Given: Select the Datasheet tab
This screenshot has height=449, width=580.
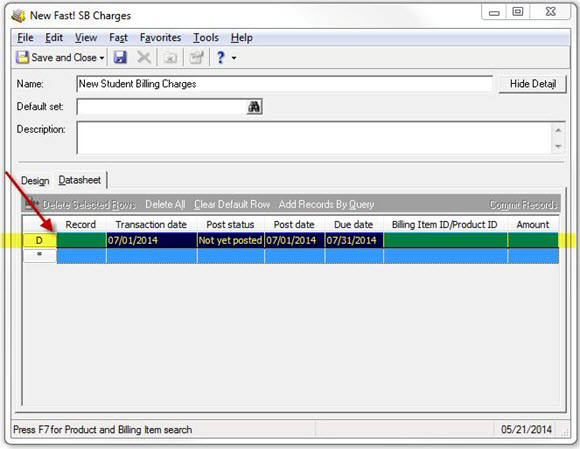Looking at the screenshot, I should [80, 180].
